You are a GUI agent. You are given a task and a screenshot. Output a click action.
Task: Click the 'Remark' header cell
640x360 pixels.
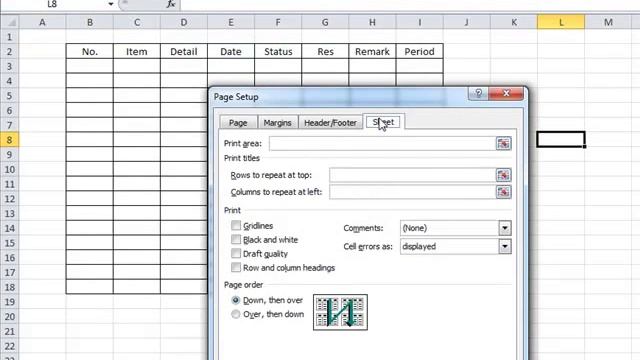tap(372, 51)
